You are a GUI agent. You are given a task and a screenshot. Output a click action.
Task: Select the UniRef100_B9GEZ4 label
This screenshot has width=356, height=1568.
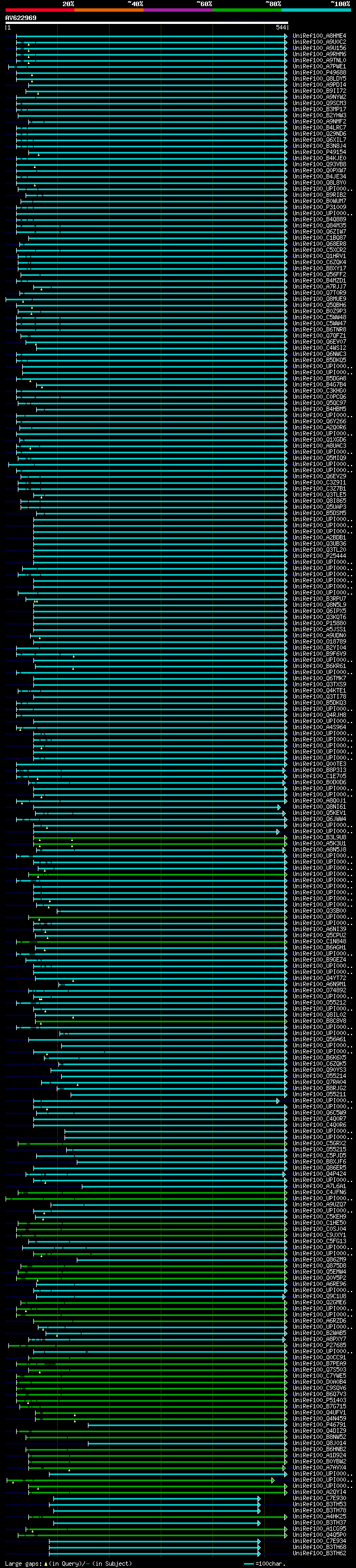(x=319, y=960)
